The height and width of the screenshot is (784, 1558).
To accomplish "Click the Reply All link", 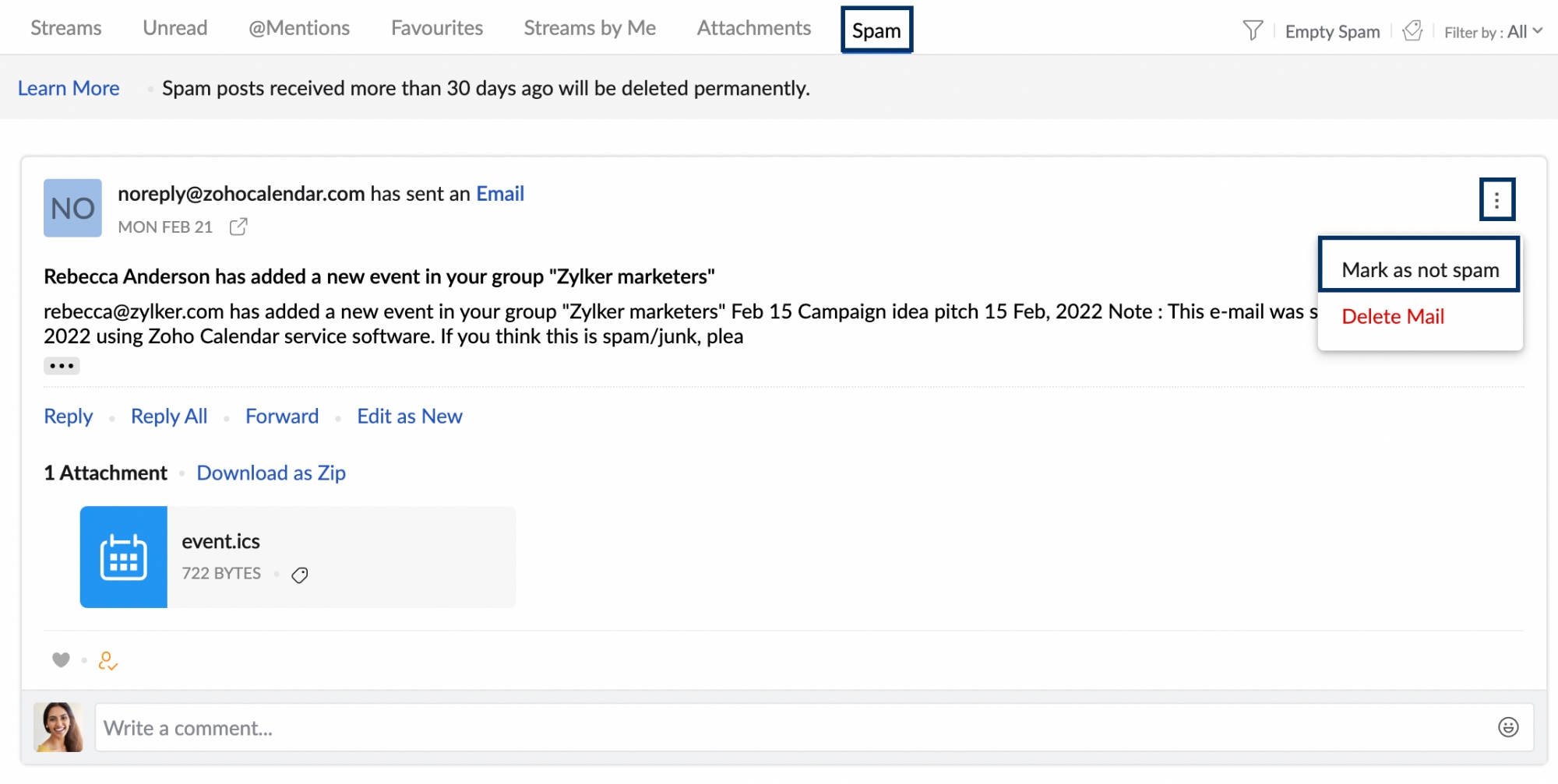I will (169, 416).
